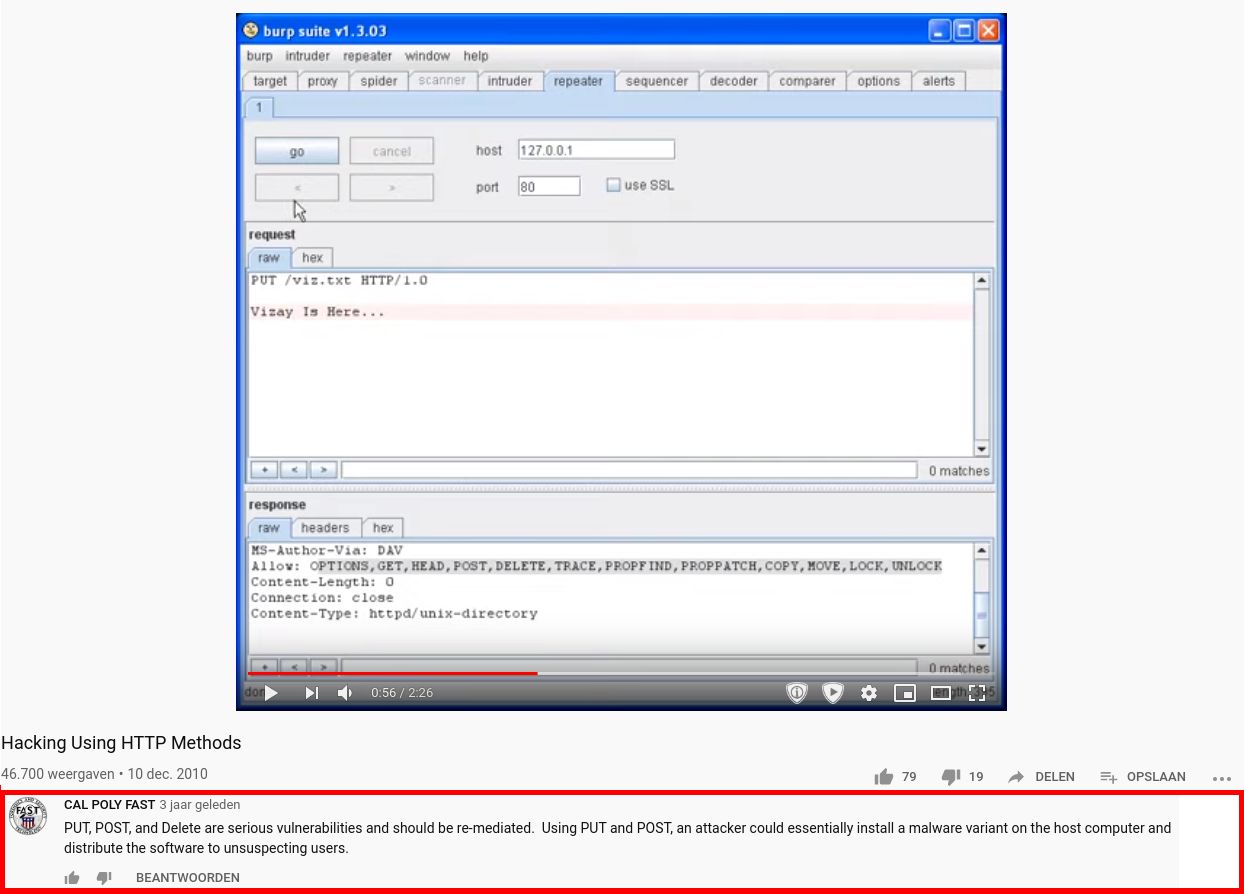Click the thumbs down on the comment
Screen dimensions: 1244x894
pos(104,877)
